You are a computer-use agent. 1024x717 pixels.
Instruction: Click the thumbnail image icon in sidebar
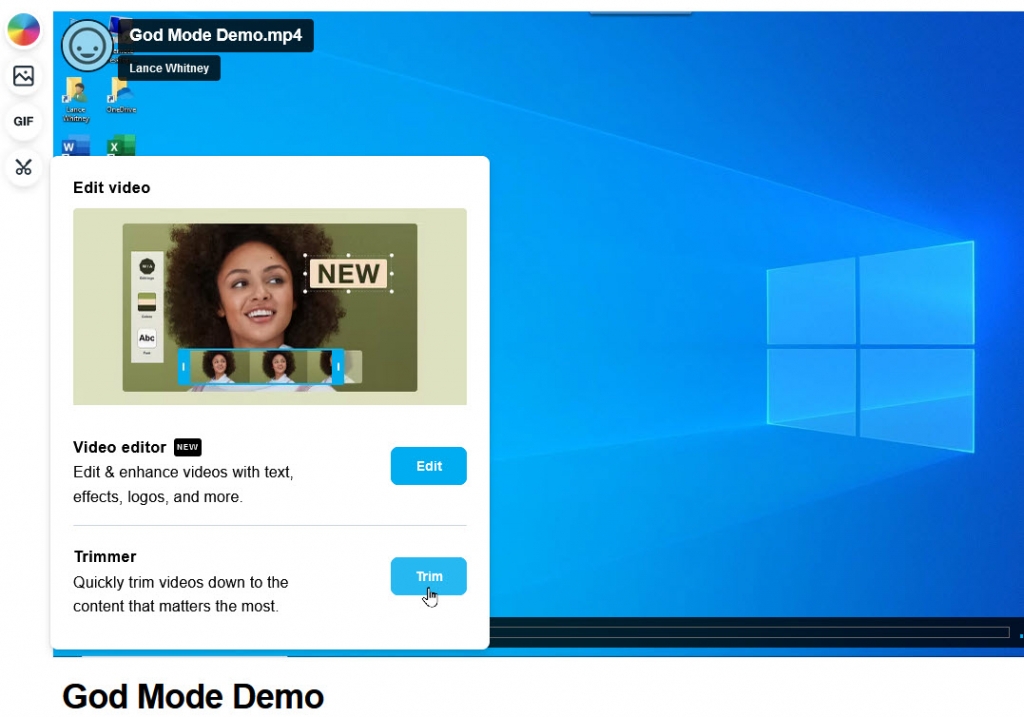(x=23, y=76)
